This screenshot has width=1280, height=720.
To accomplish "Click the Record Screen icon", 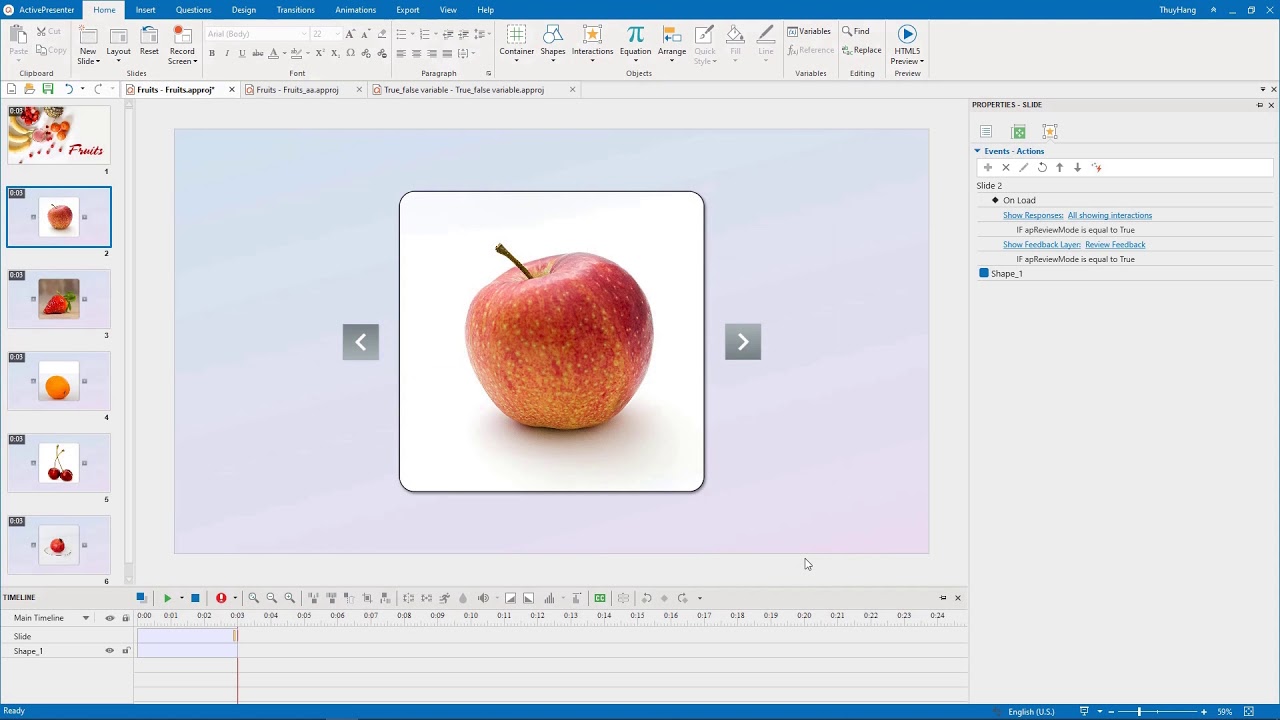I will click(182, 36).
